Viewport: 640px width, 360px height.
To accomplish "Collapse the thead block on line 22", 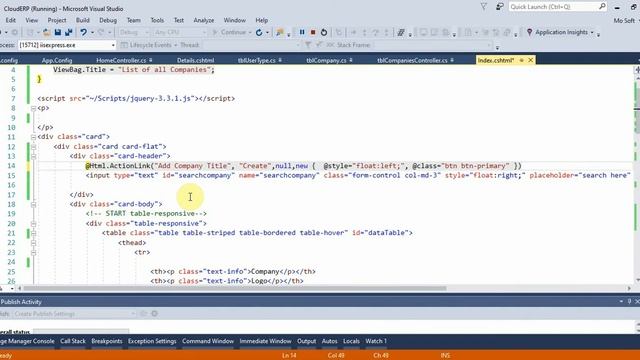I will pos(33,242).
